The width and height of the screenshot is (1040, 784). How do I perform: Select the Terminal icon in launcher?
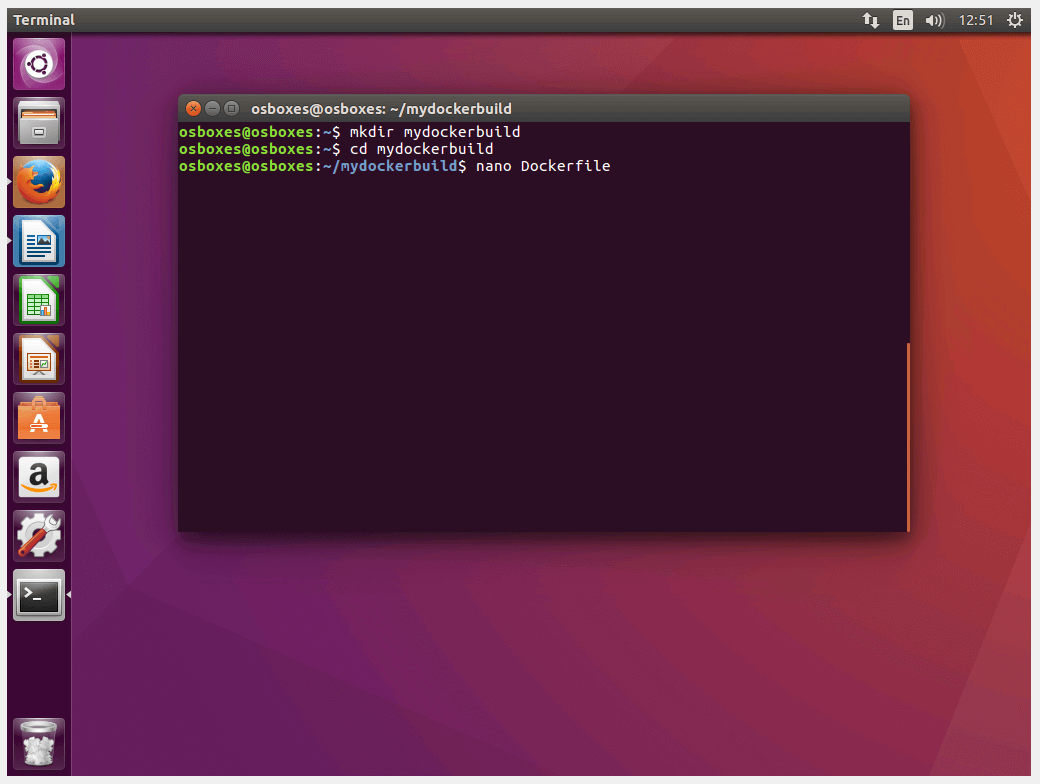[39, 595]
